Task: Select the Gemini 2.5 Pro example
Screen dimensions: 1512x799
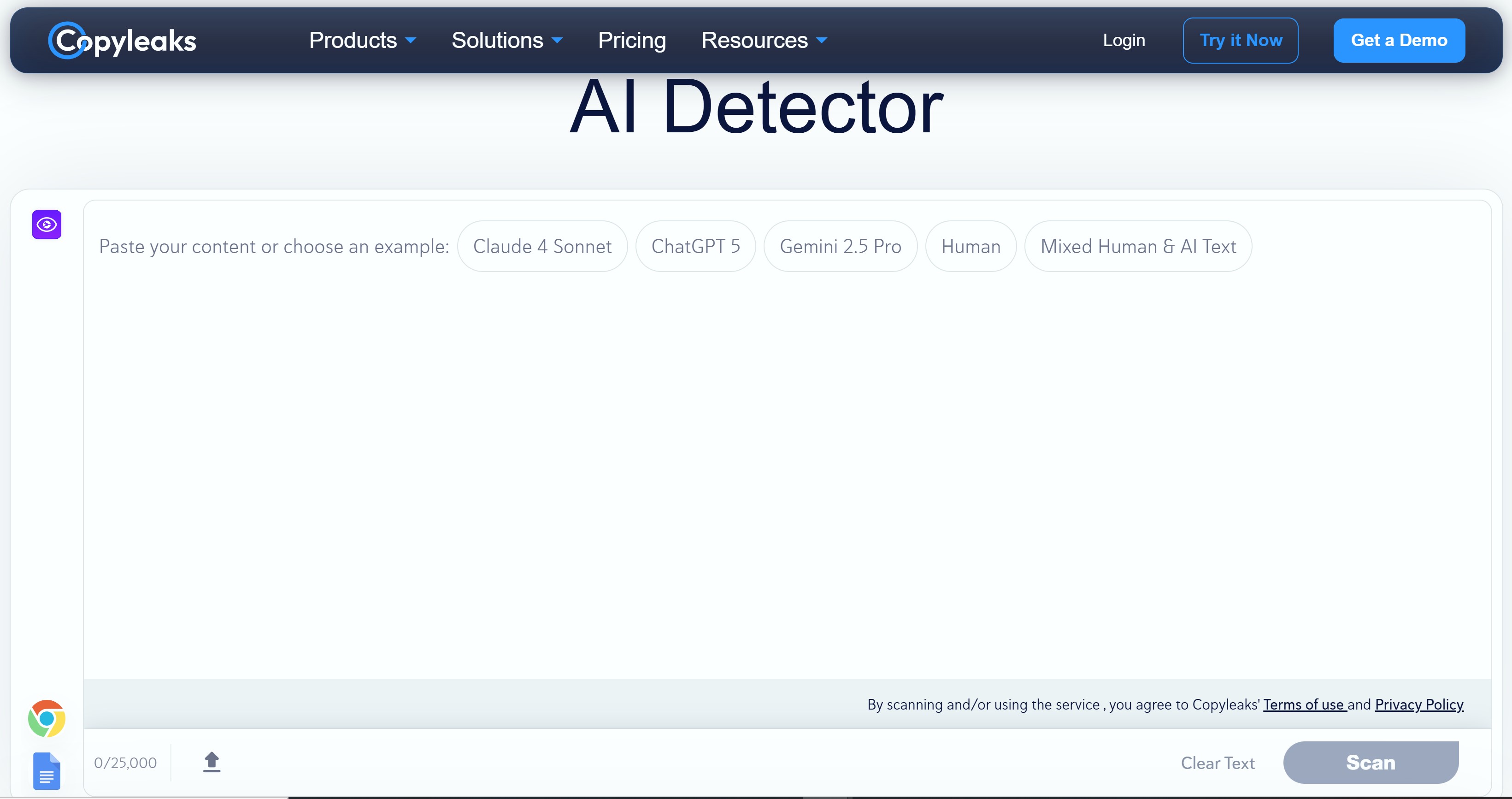Action: point(841,246)
